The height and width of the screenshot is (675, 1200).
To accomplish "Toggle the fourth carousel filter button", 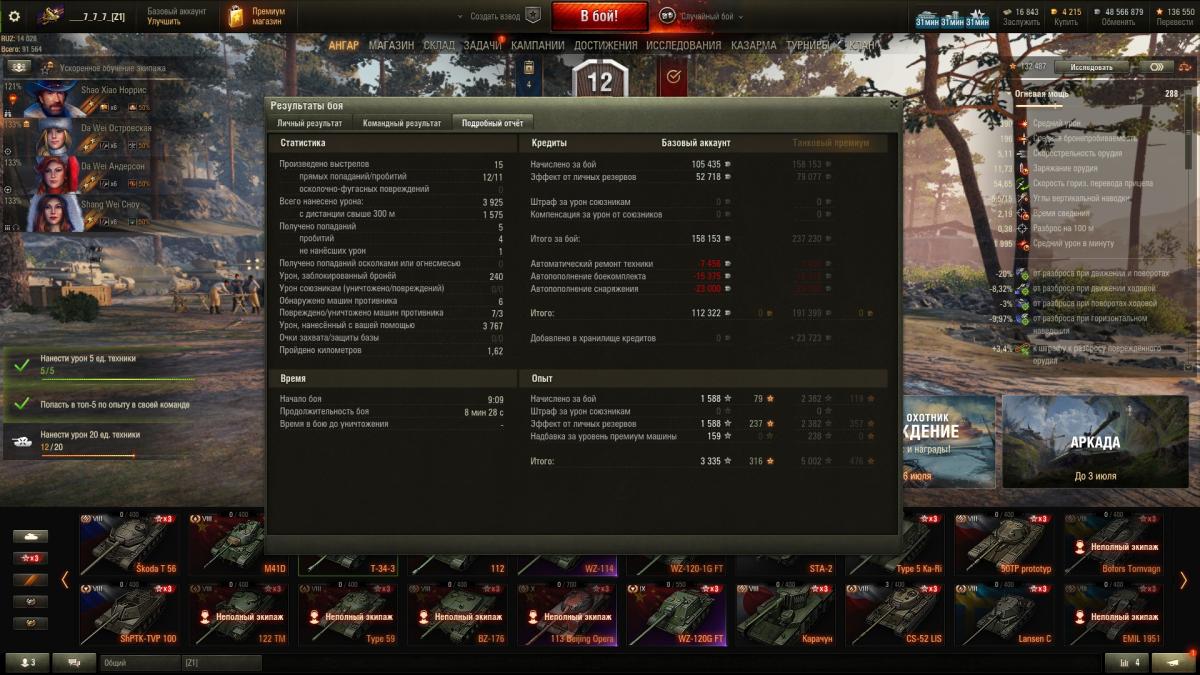I will pos(30,602).
